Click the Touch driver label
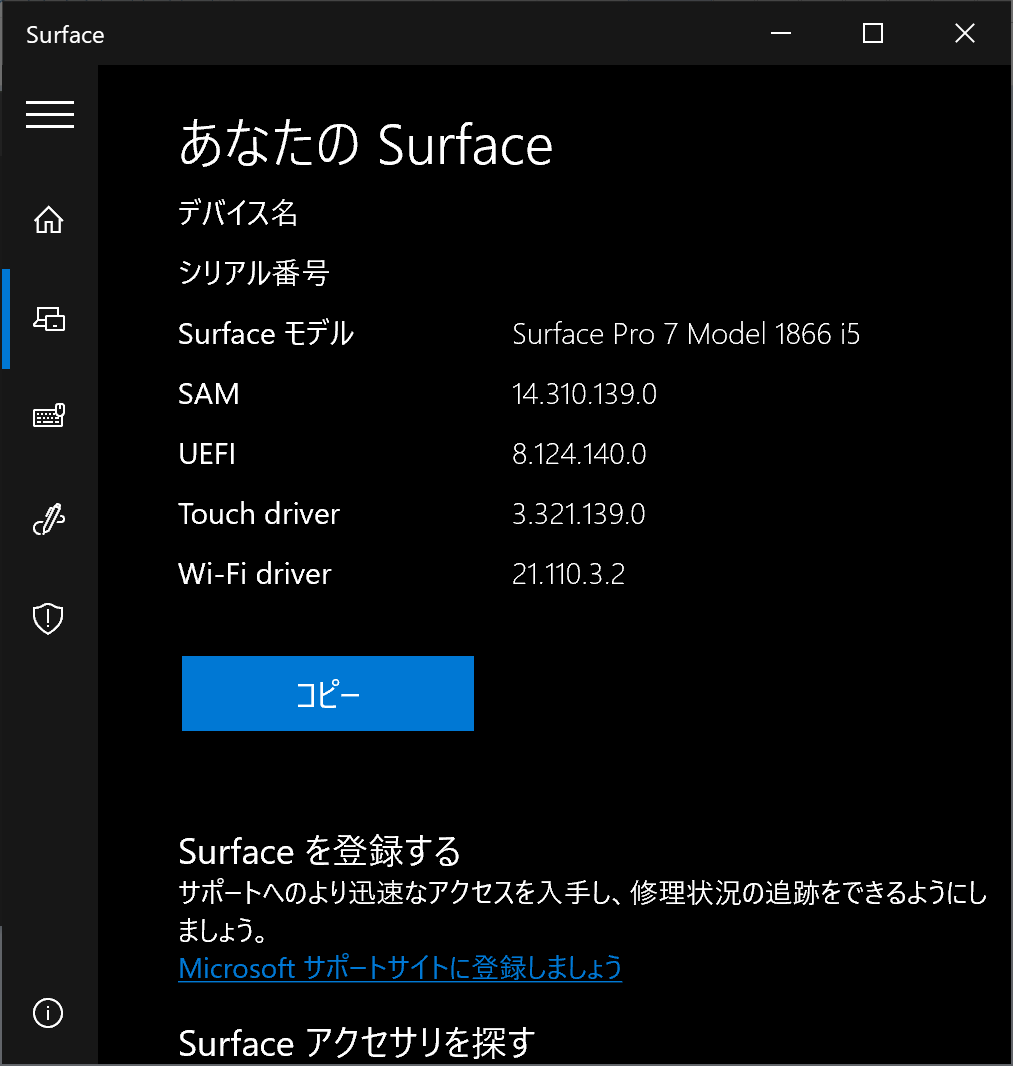Screen dimensions: 1013x1066 coord(259,514)
